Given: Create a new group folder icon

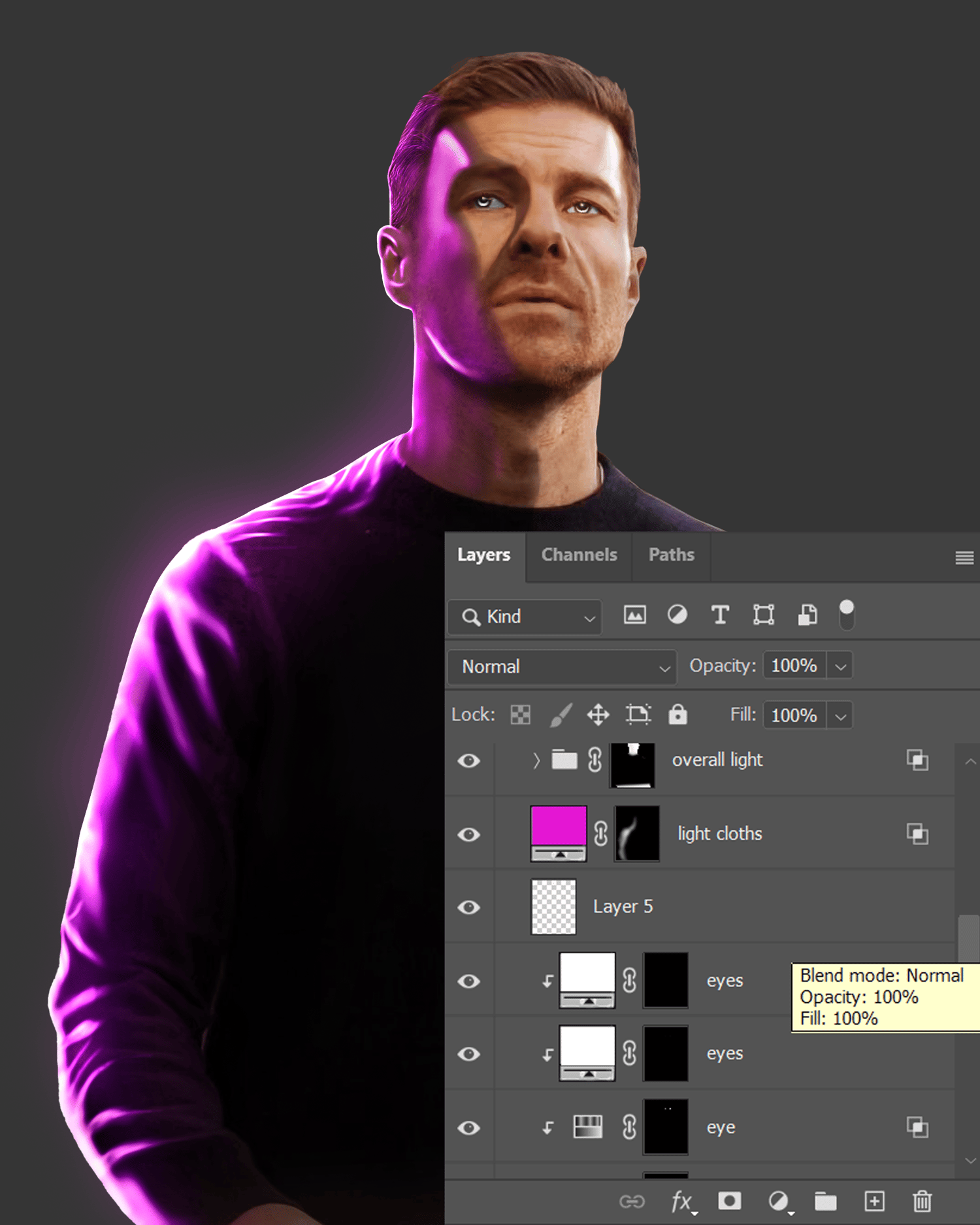Looking at the screenshot, I should coord(826,1201).
